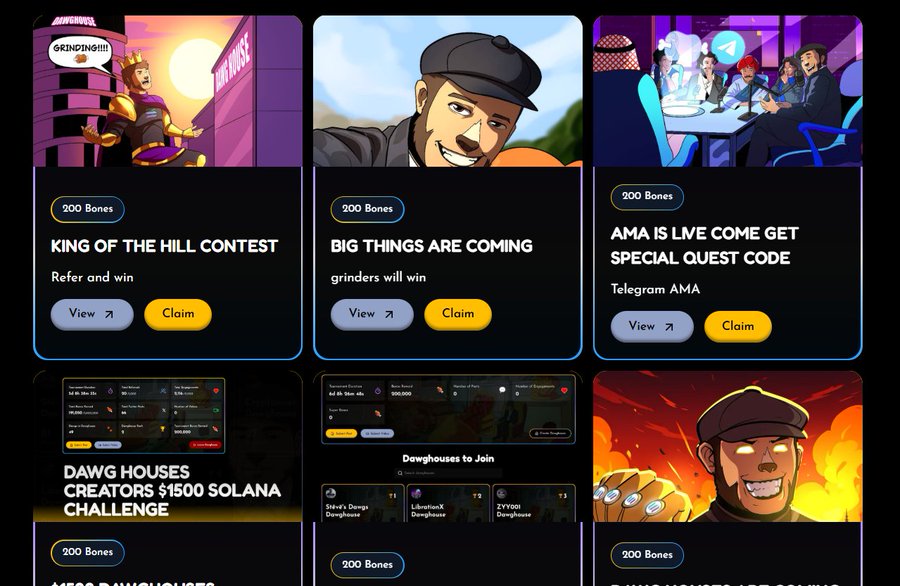Click the KING OF THE HILL CONTEST title

(x=164, y=246)
